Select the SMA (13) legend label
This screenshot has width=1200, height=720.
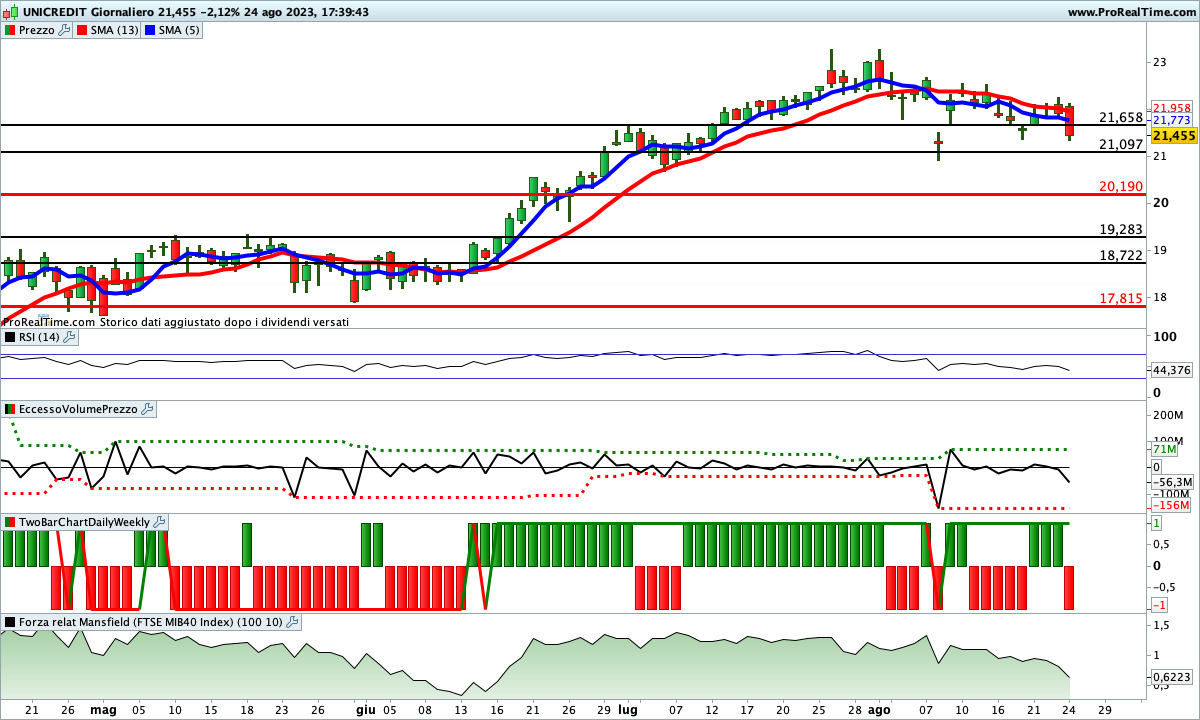[x=114, y=30]
